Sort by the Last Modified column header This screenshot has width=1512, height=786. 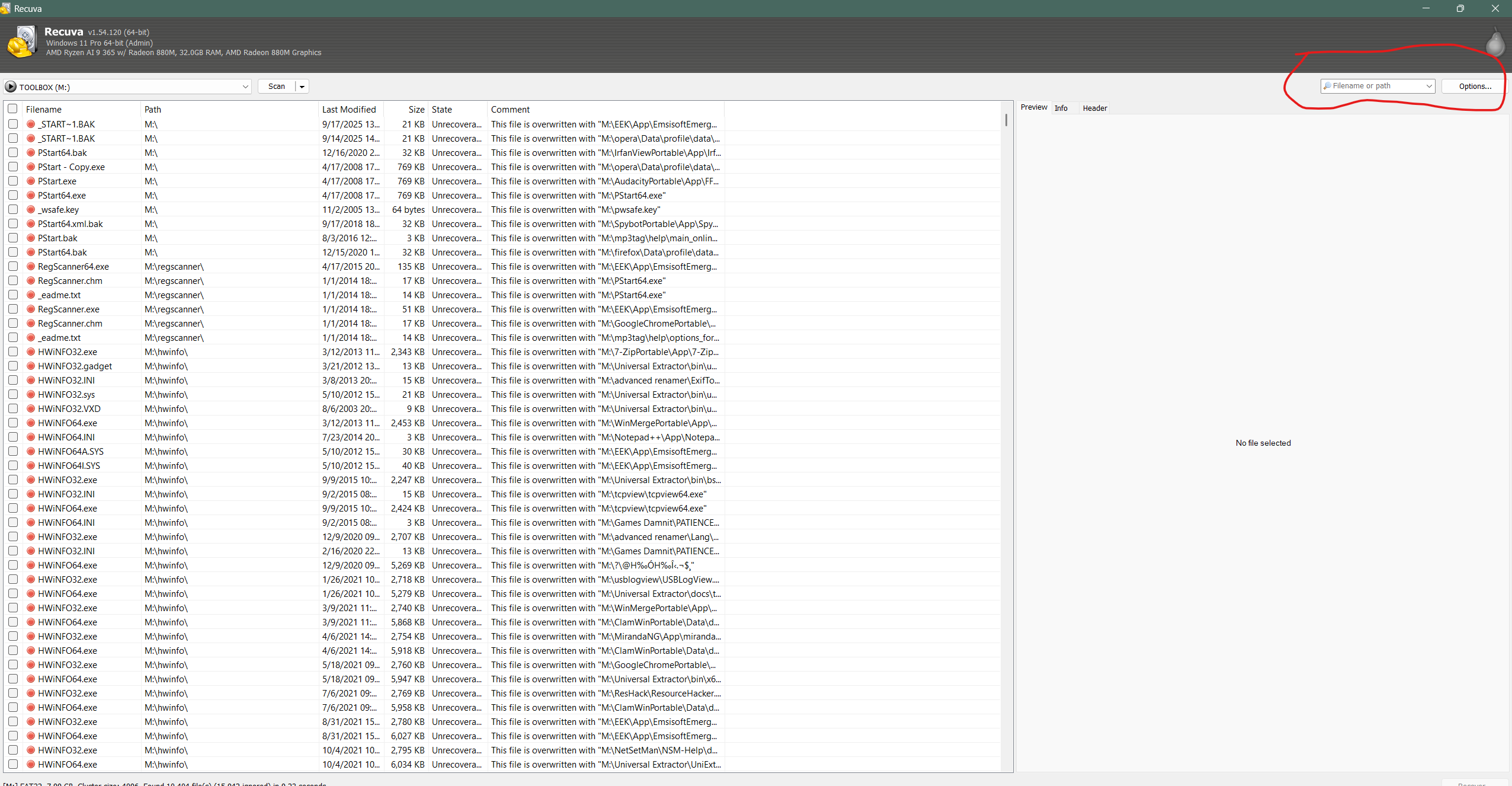click(351, 110)
